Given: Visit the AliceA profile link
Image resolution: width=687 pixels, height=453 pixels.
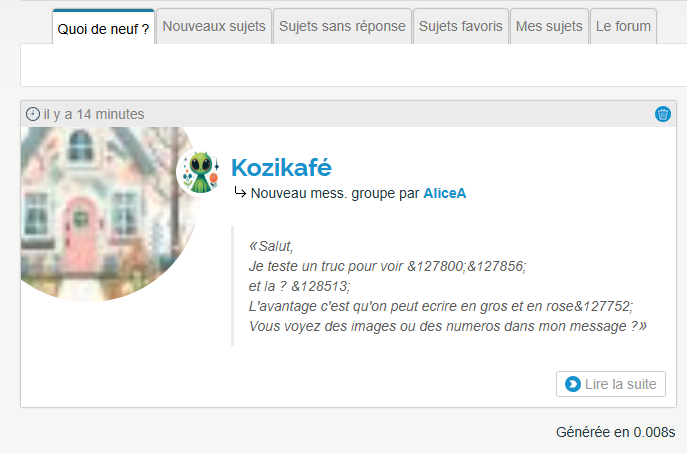Looking at the screenshot, I should point(444,193).
